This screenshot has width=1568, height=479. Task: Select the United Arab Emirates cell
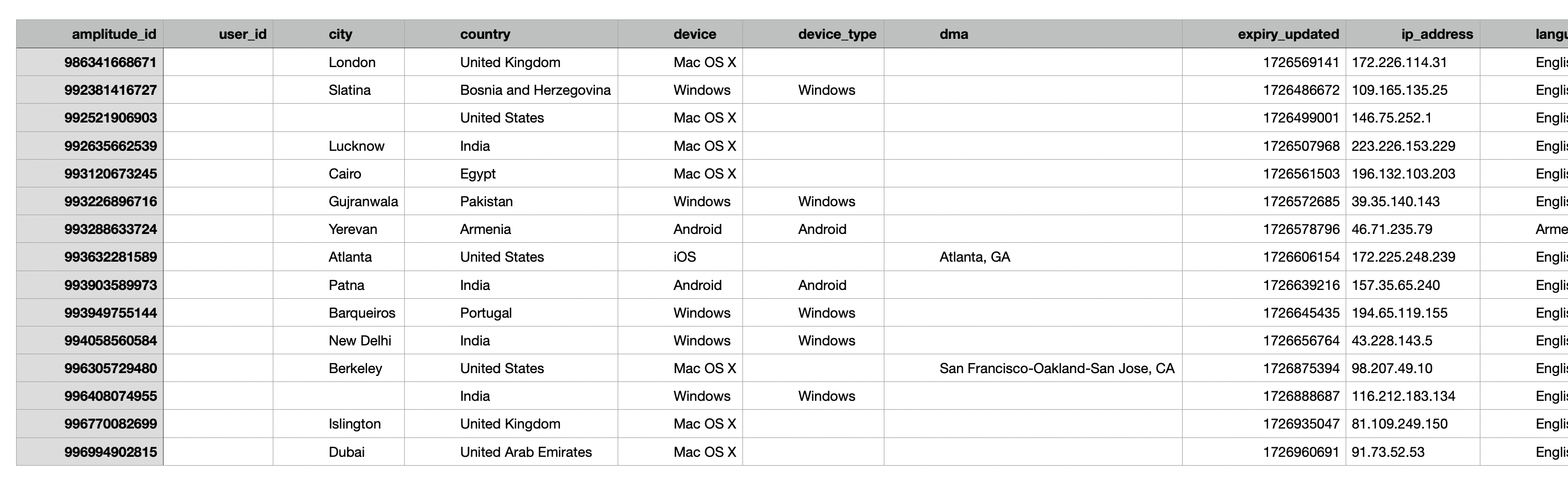[511, 452]
